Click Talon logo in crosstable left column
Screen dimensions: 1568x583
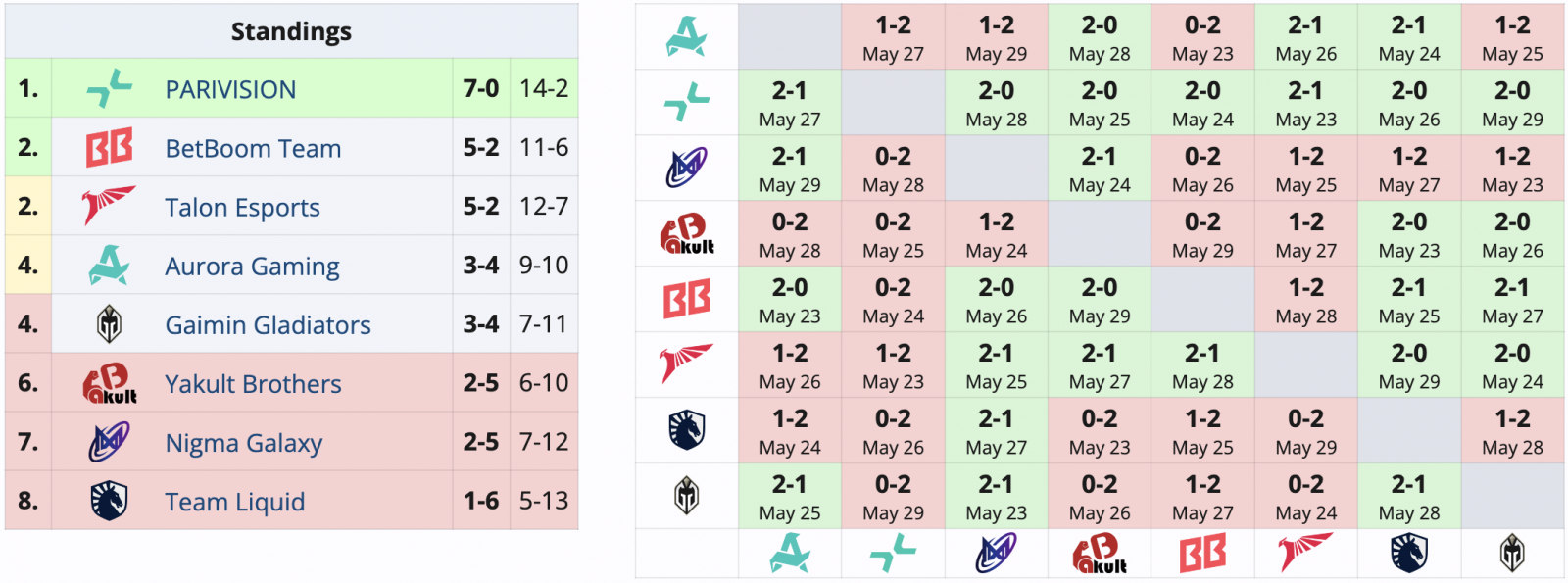click(686, 364)
